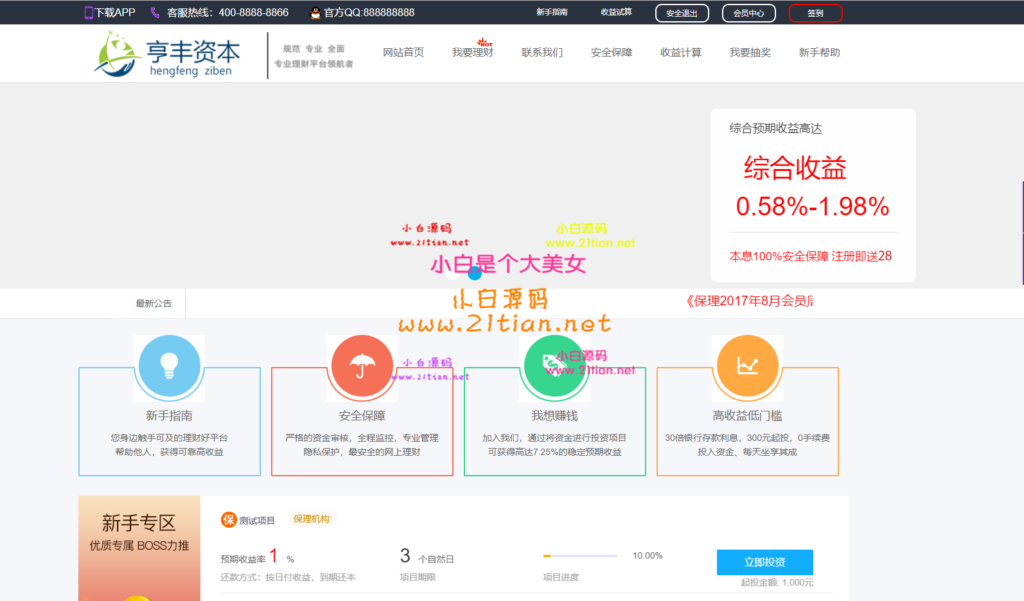Open the 网站首页 navigation item

(x=403, y=53)
